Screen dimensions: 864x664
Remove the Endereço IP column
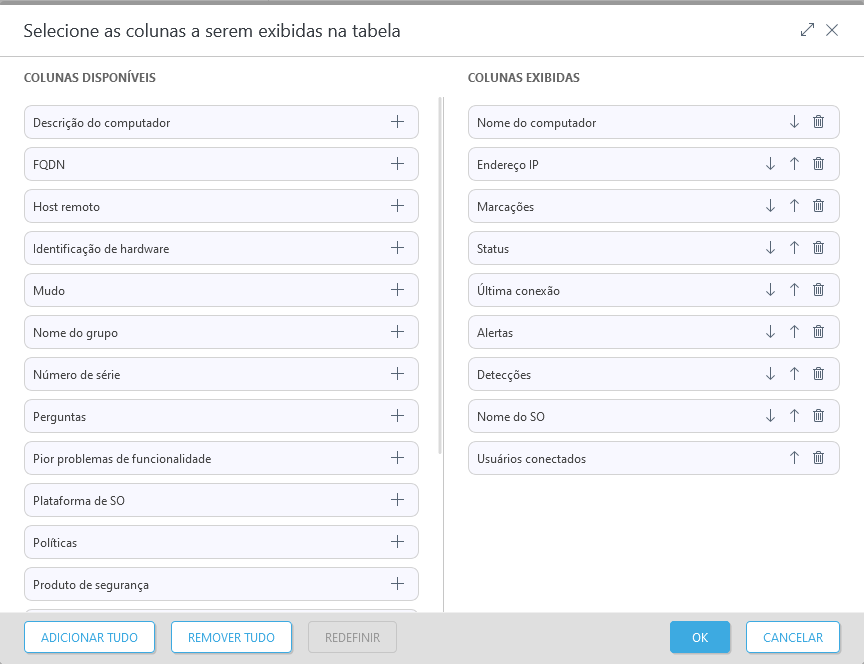pyautogui.click(x=818, y=164)
